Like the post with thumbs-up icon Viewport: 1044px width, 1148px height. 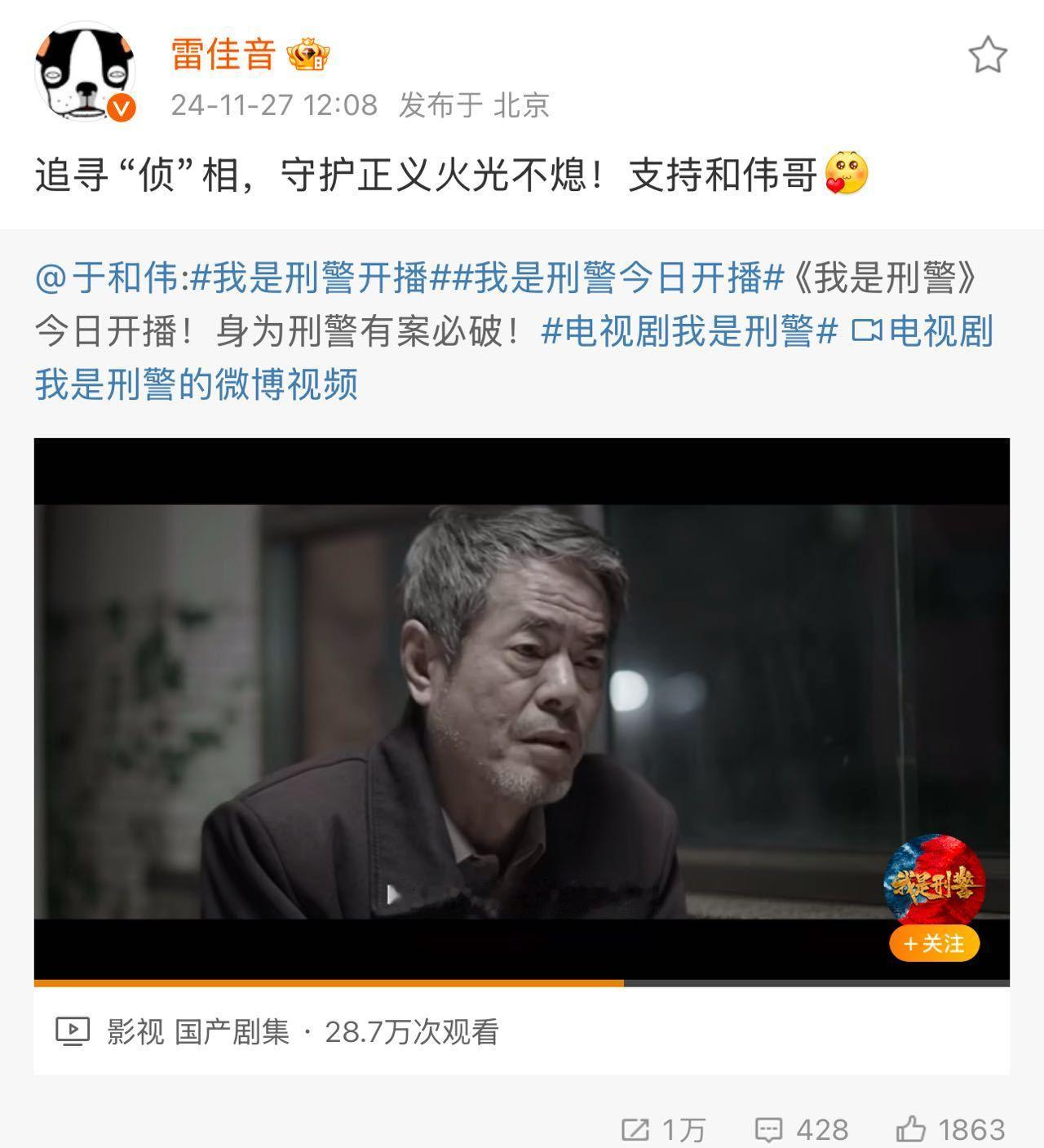pos(910,1128)
